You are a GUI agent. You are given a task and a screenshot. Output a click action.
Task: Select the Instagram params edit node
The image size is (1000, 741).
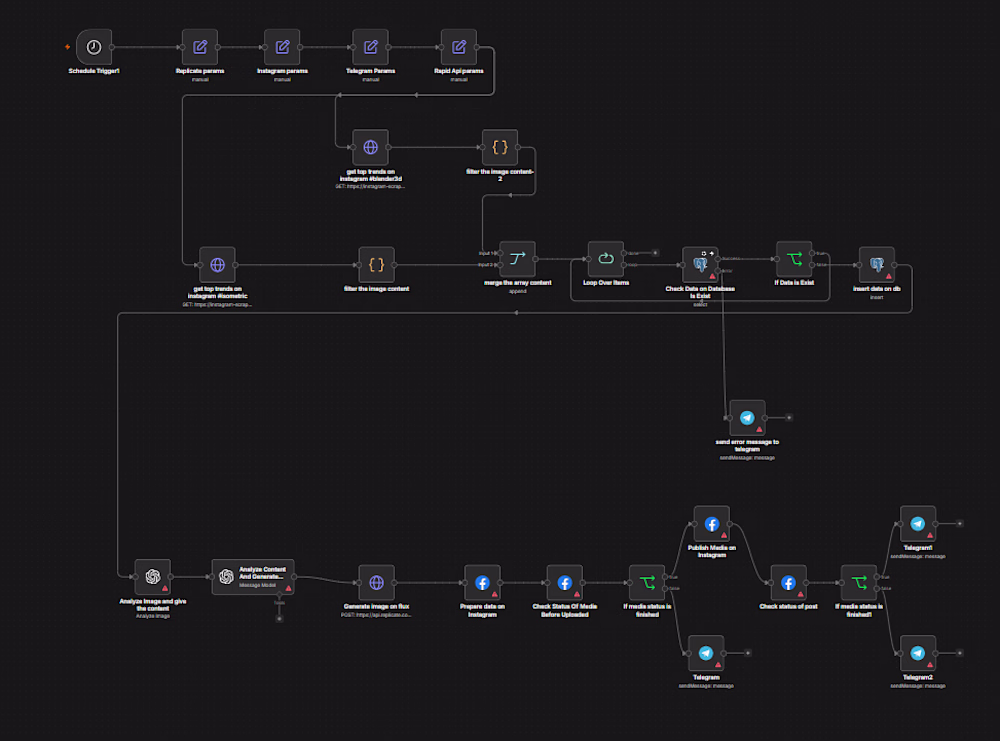tap(282, 47)
